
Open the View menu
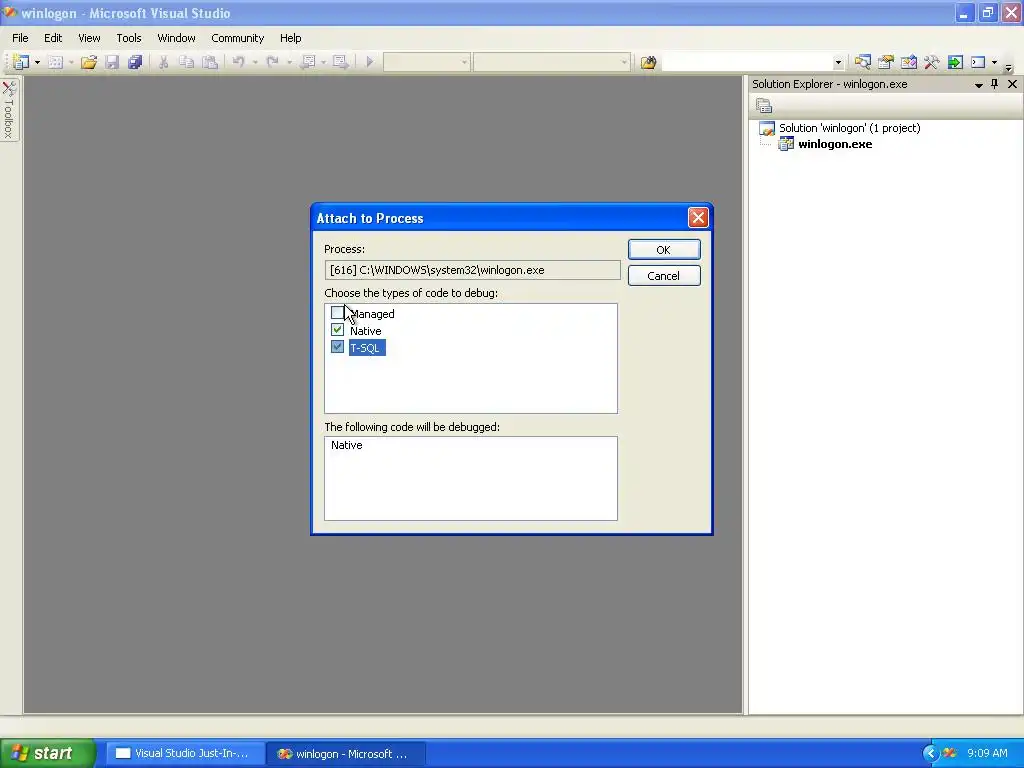89,38
